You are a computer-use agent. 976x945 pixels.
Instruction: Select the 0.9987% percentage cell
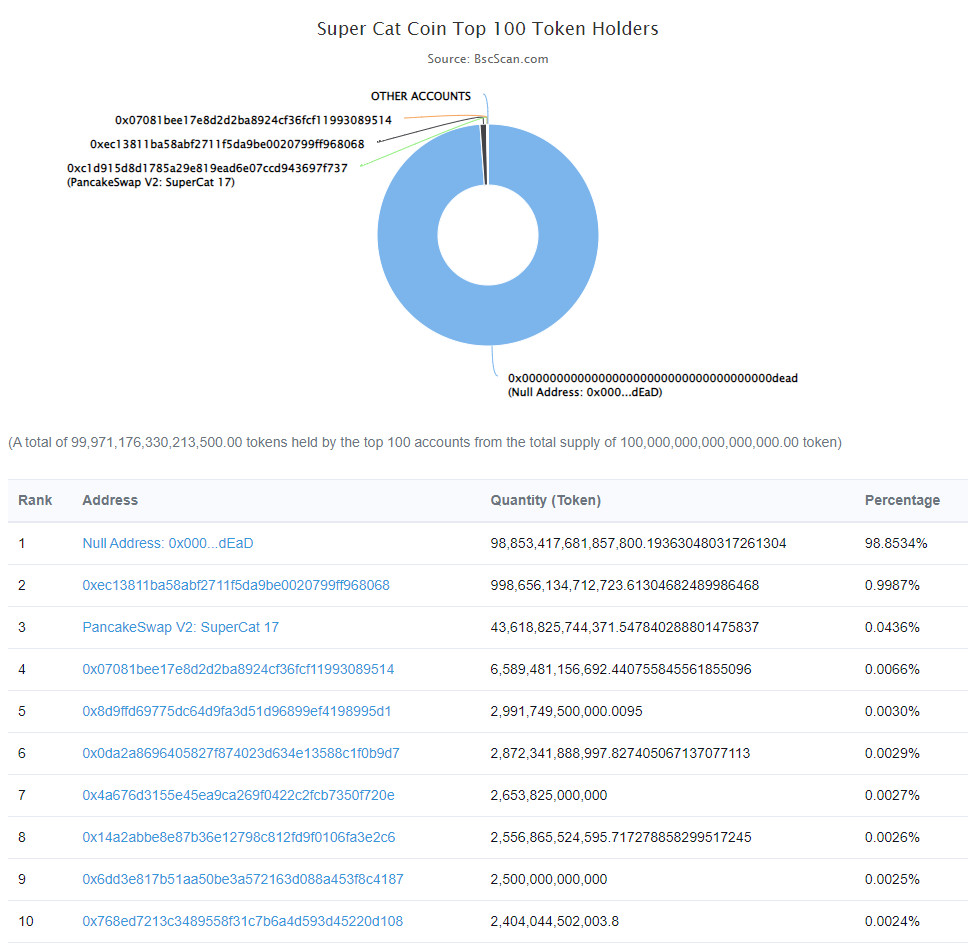click(x=892, y=585)
